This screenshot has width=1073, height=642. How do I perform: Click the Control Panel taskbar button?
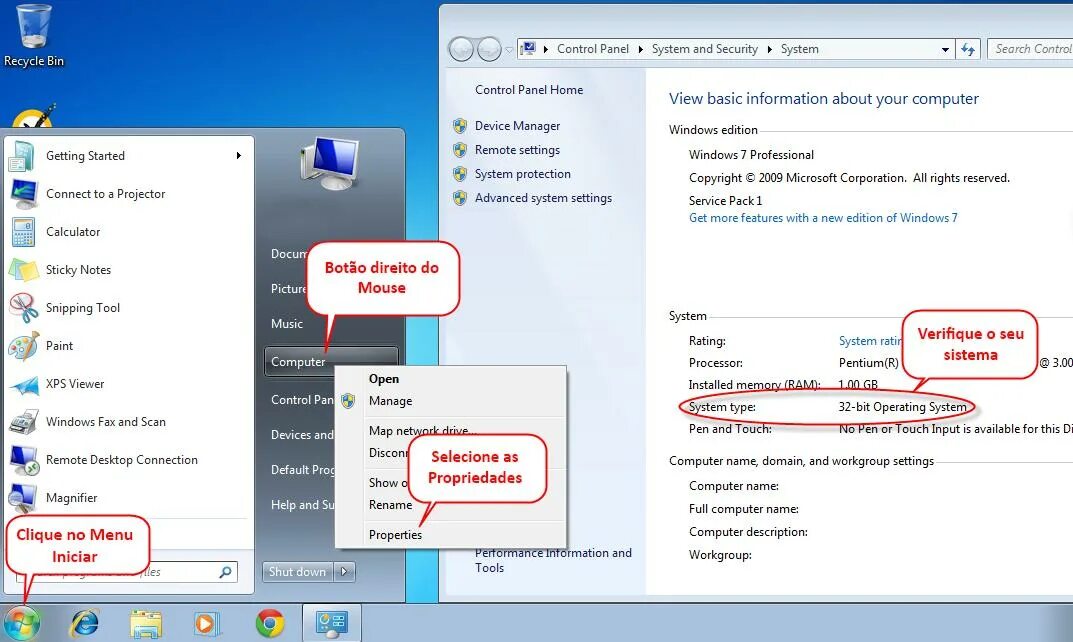pyautogui.click(x=332, y=624)
